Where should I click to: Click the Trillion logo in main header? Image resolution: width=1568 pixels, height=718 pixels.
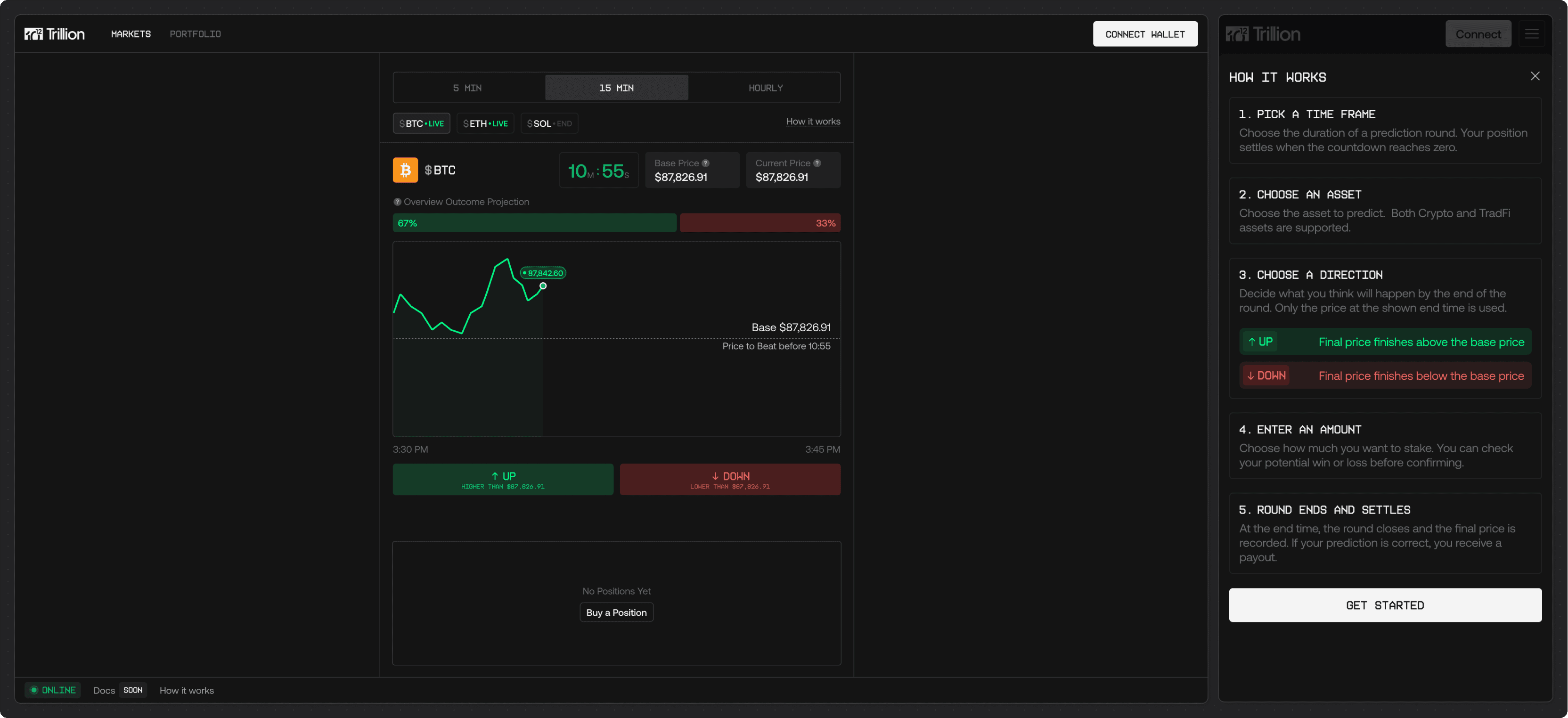coord(54,34)
